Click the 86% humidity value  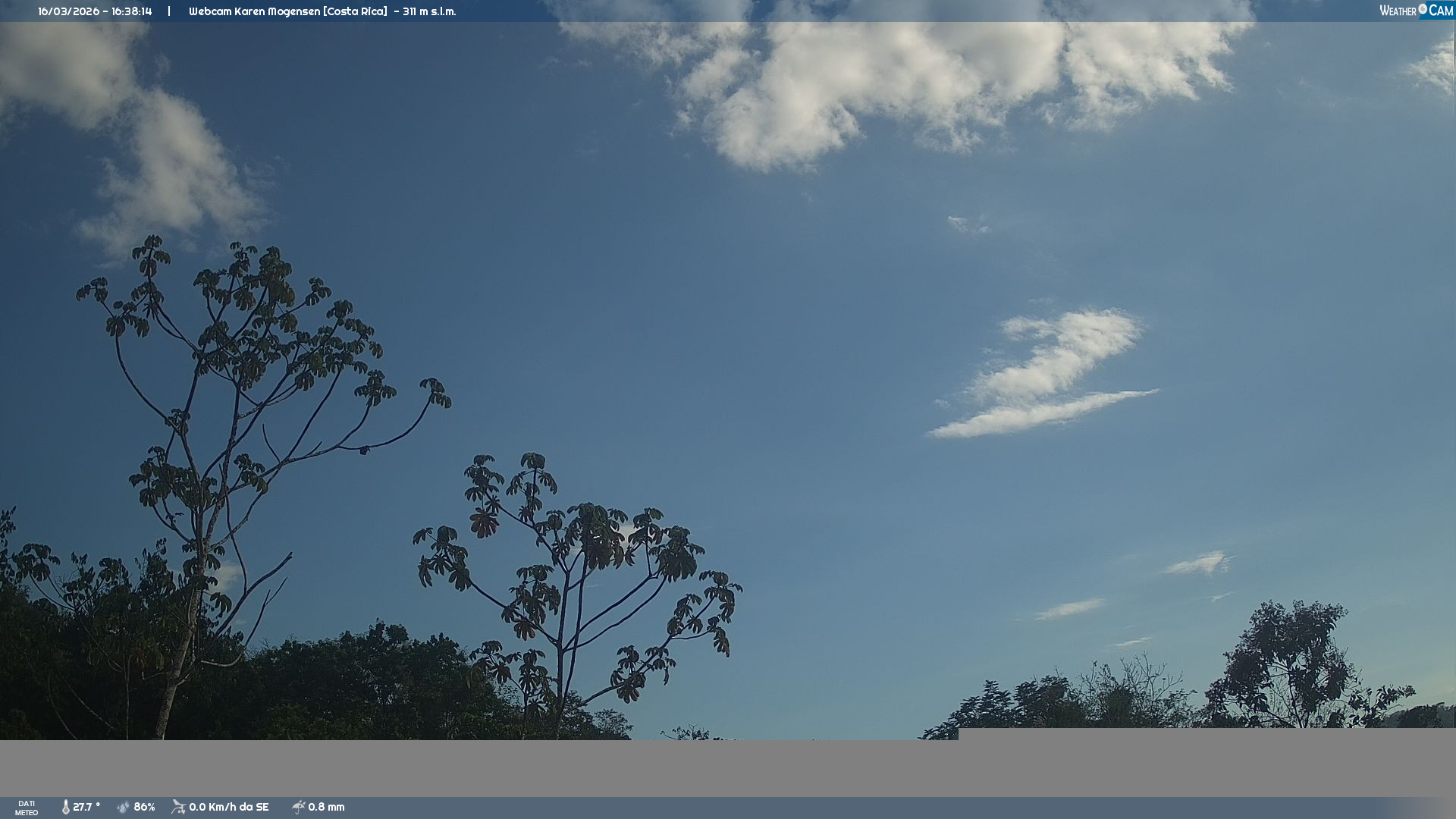click(144, 807)
